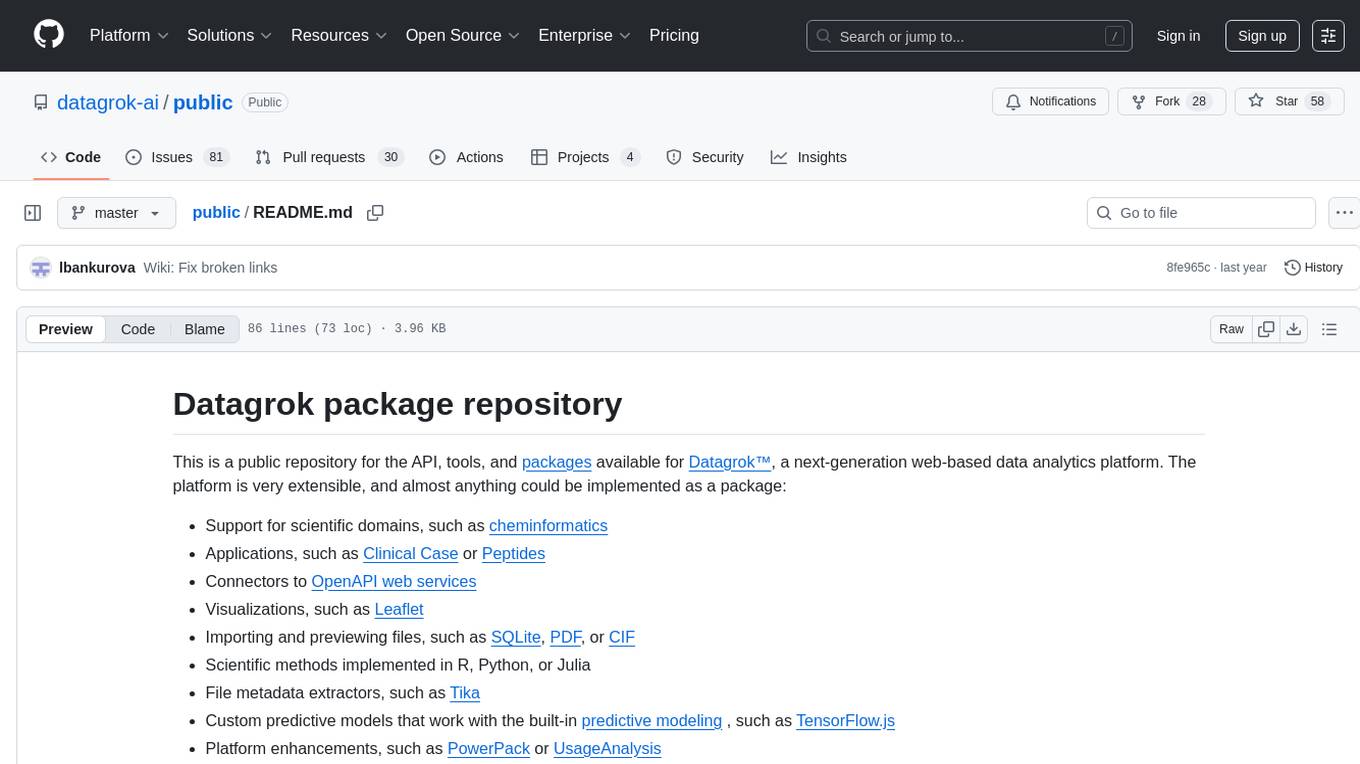
Task: Open the document outline list icon
Action: coord(1329,329)
